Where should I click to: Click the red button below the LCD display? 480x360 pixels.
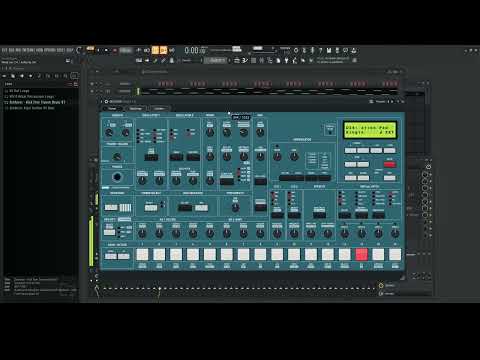[x=389, y=164]
